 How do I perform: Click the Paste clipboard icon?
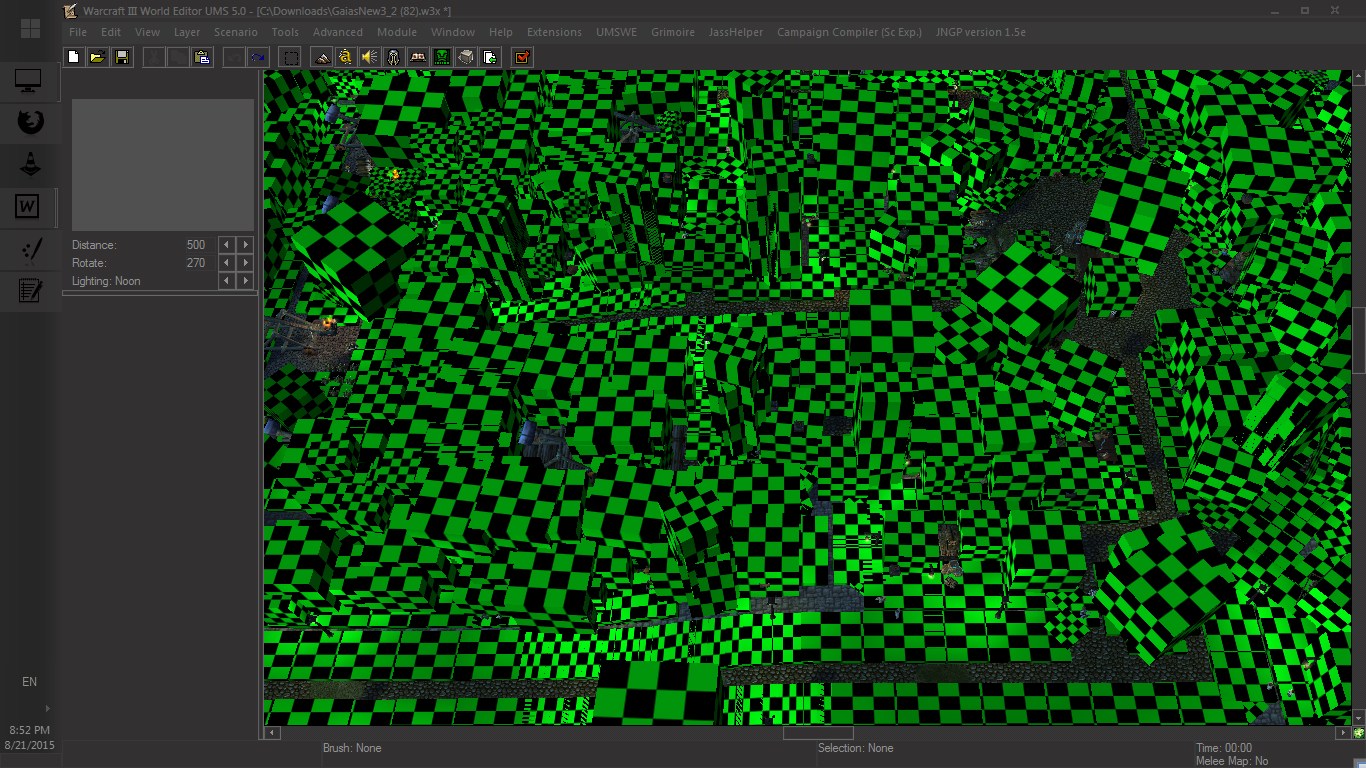(202, 57)
